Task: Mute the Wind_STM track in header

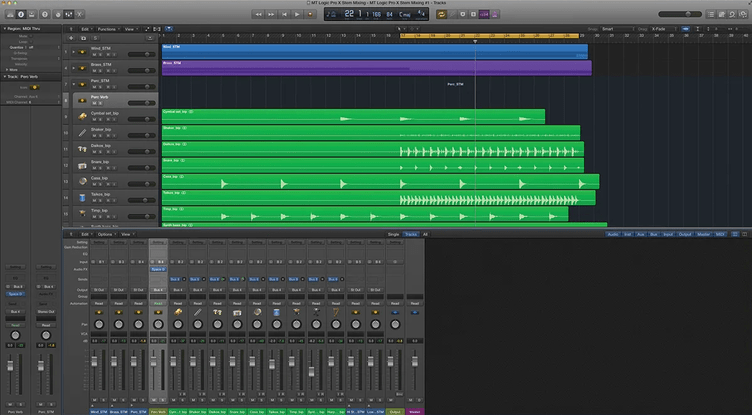Action: tap(94, 55)
